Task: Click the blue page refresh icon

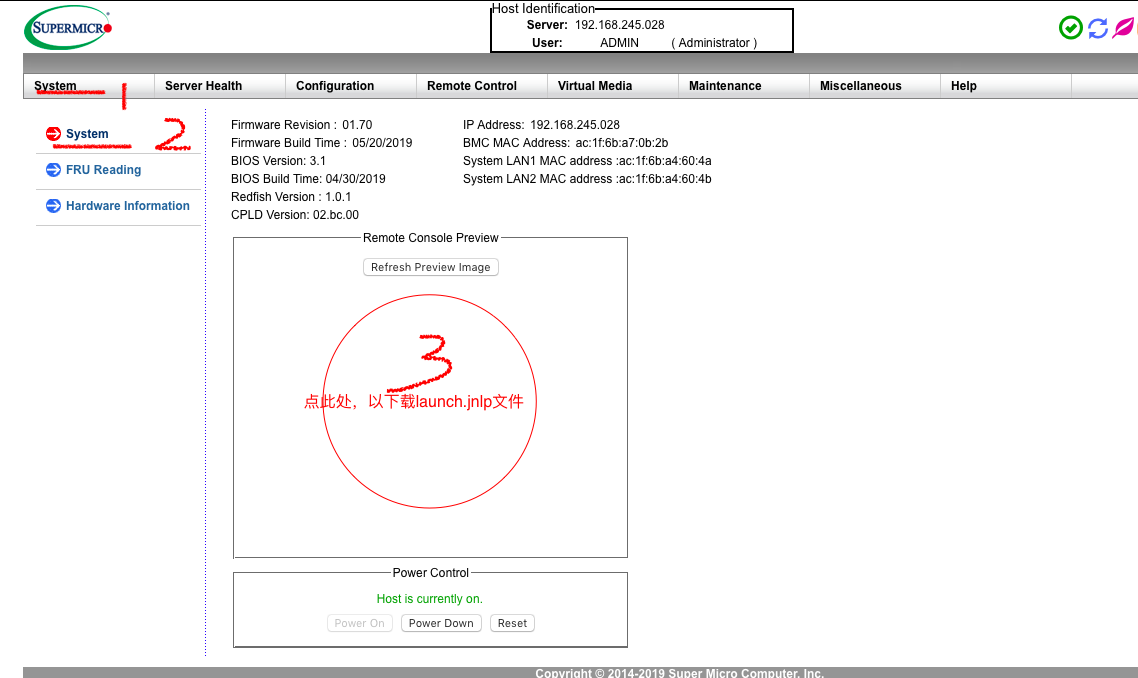Action: click(x=1097, y=28)
